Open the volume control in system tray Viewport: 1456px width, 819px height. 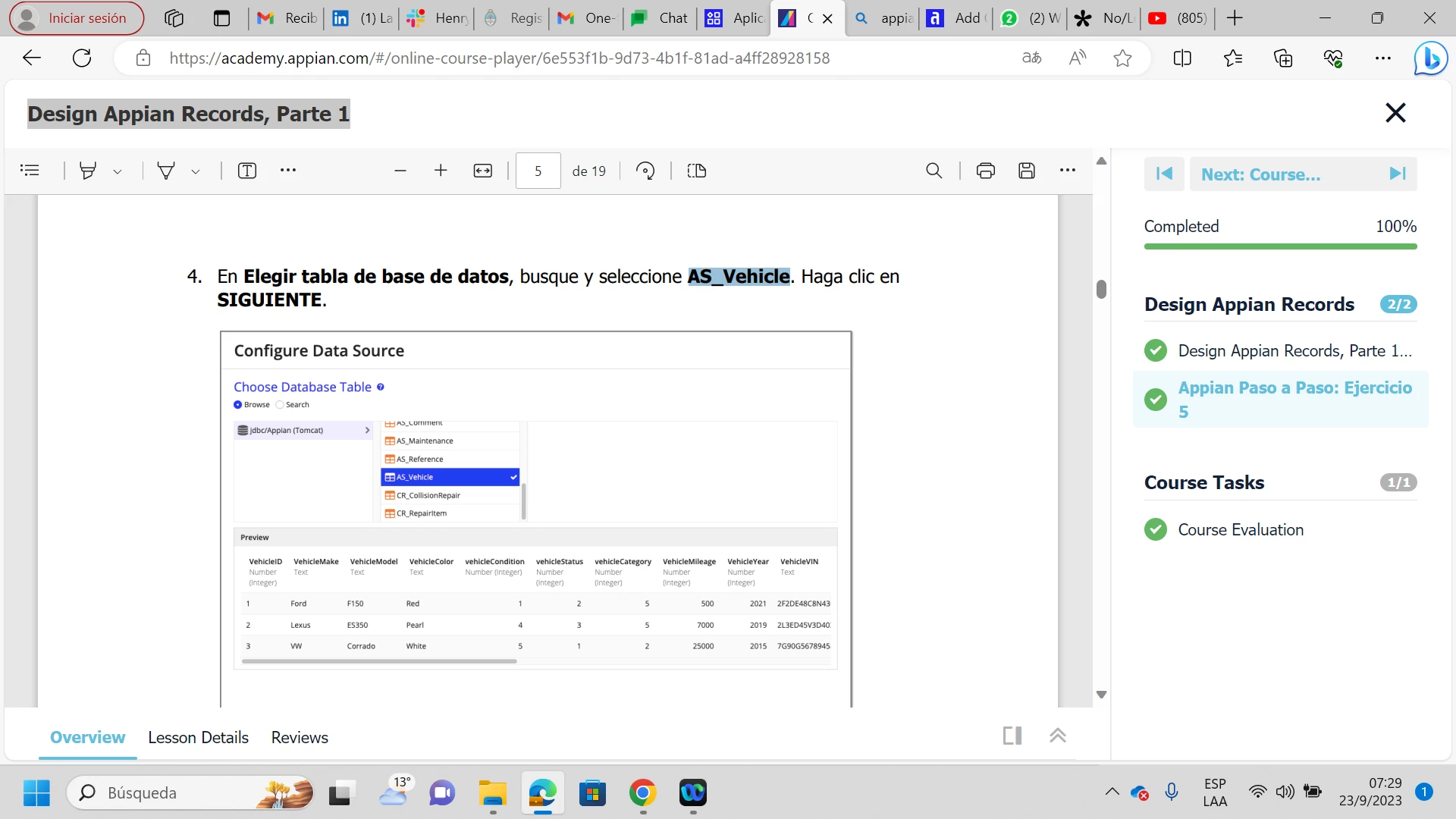(1285, 792)
